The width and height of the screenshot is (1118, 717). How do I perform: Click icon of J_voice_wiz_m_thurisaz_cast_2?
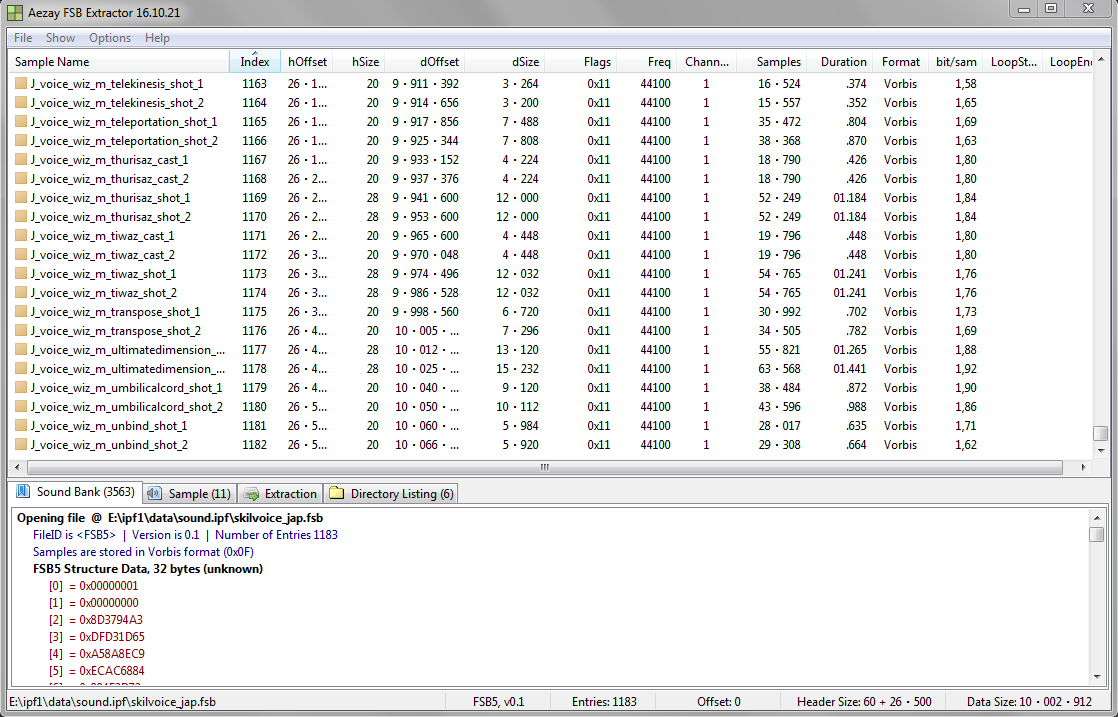click(x=21, y=179)
